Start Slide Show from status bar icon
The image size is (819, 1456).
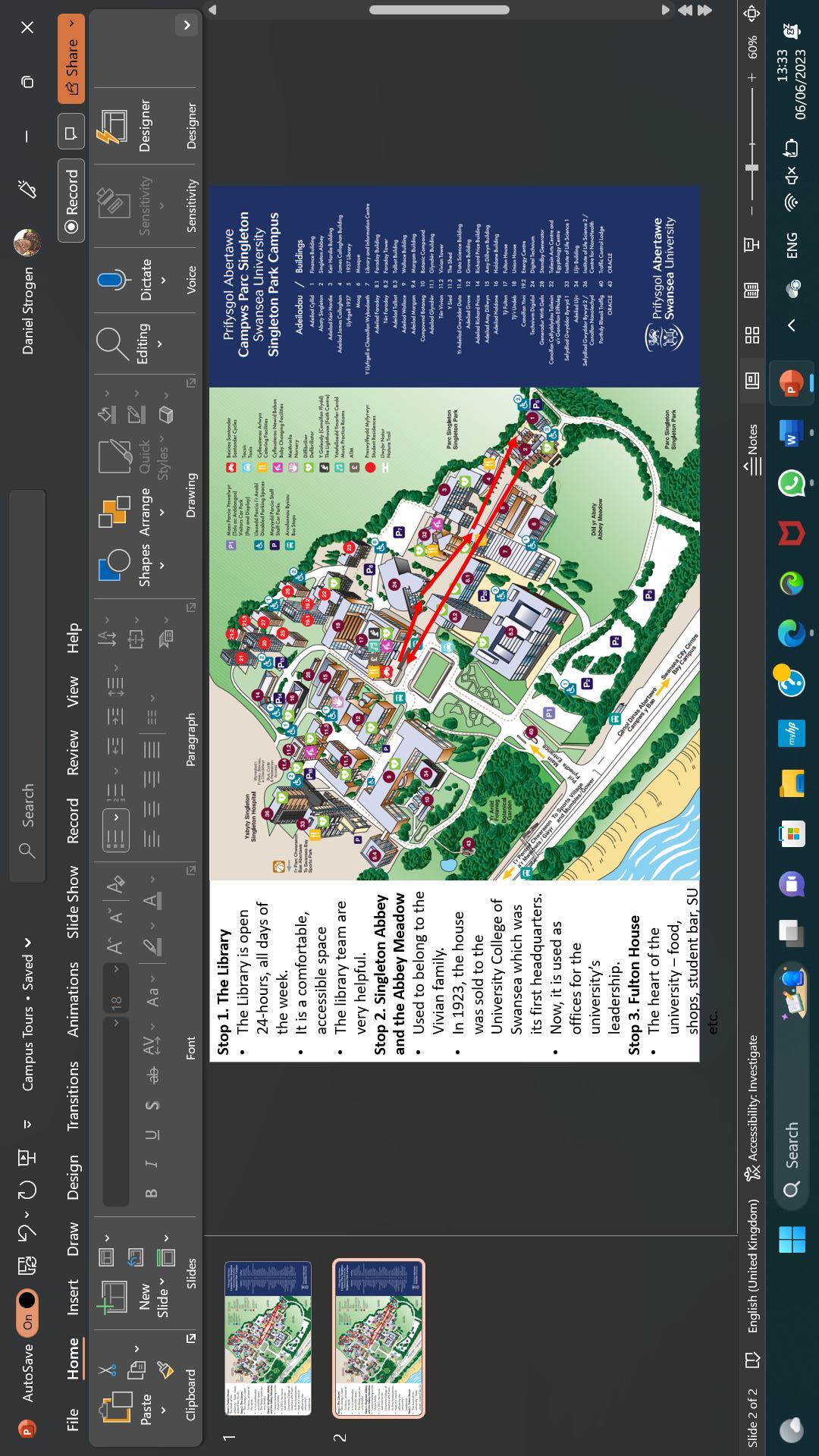(x=752, y=244)
